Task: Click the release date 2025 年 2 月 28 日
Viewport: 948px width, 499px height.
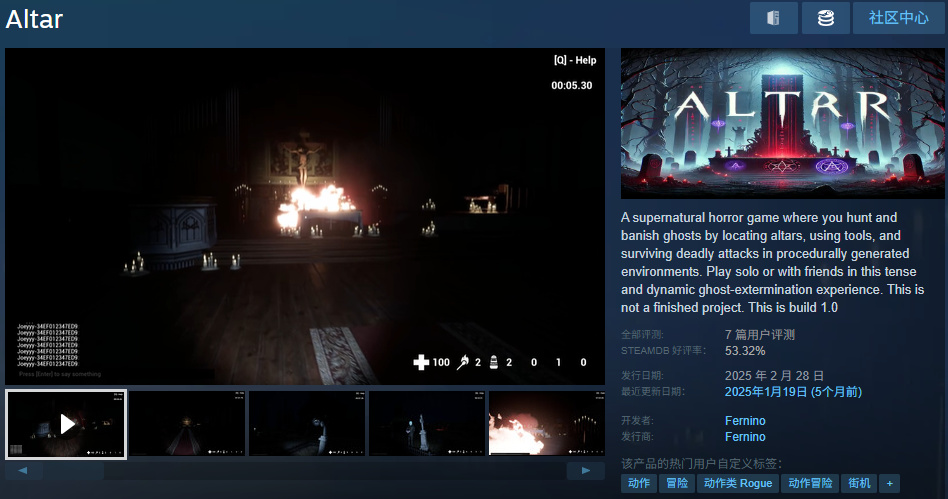Action: (x=774, y=376)
